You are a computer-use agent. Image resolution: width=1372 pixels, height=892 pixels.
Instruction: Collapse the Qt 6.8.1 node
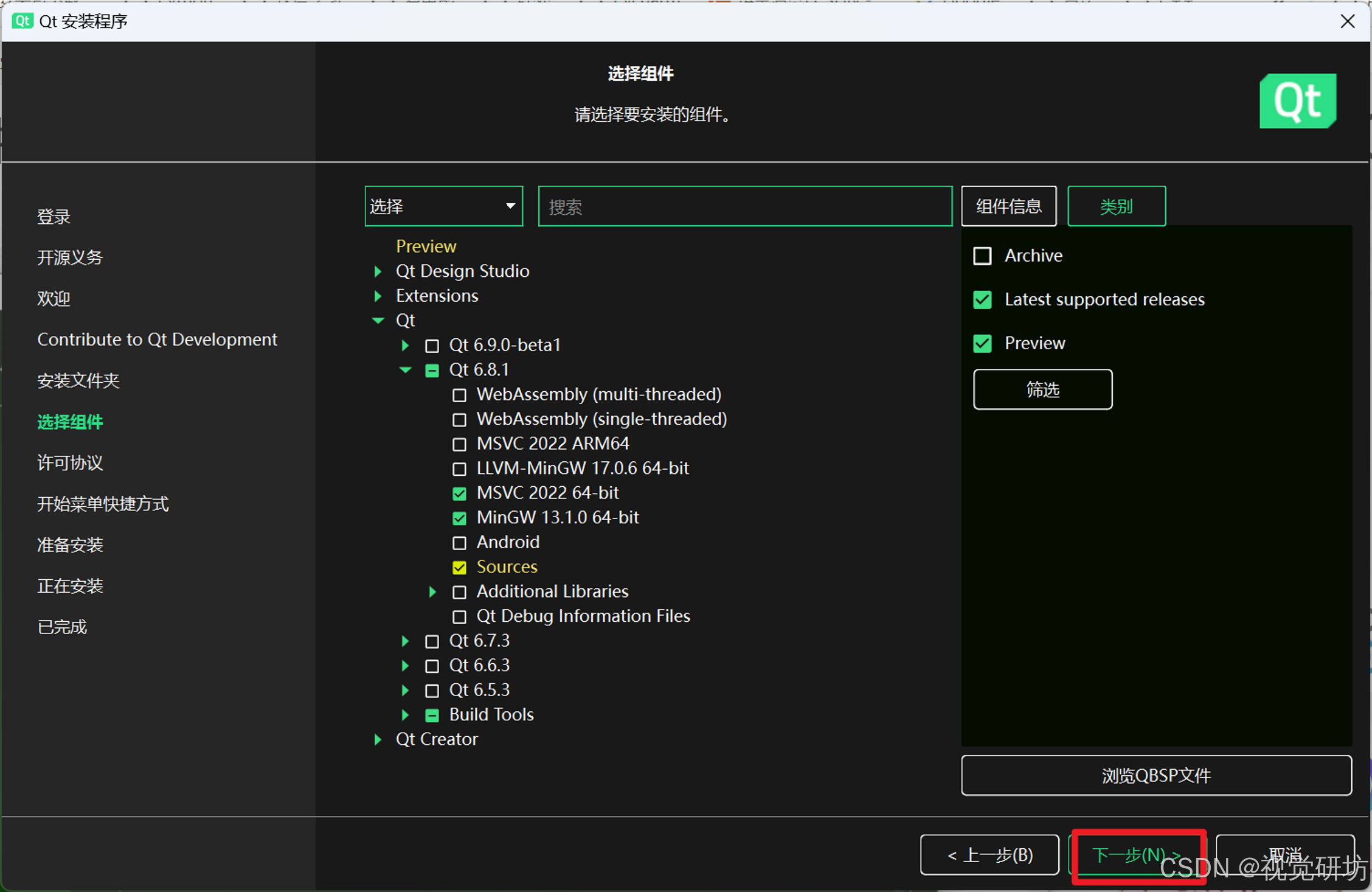point(405,370)
